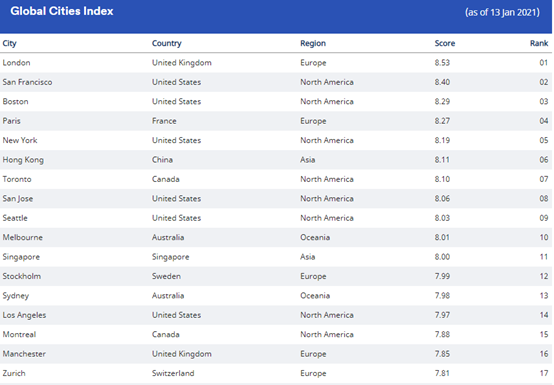Select the Sydney city cell
This screenshot has width=554, height=385.
tap(16, 296)
